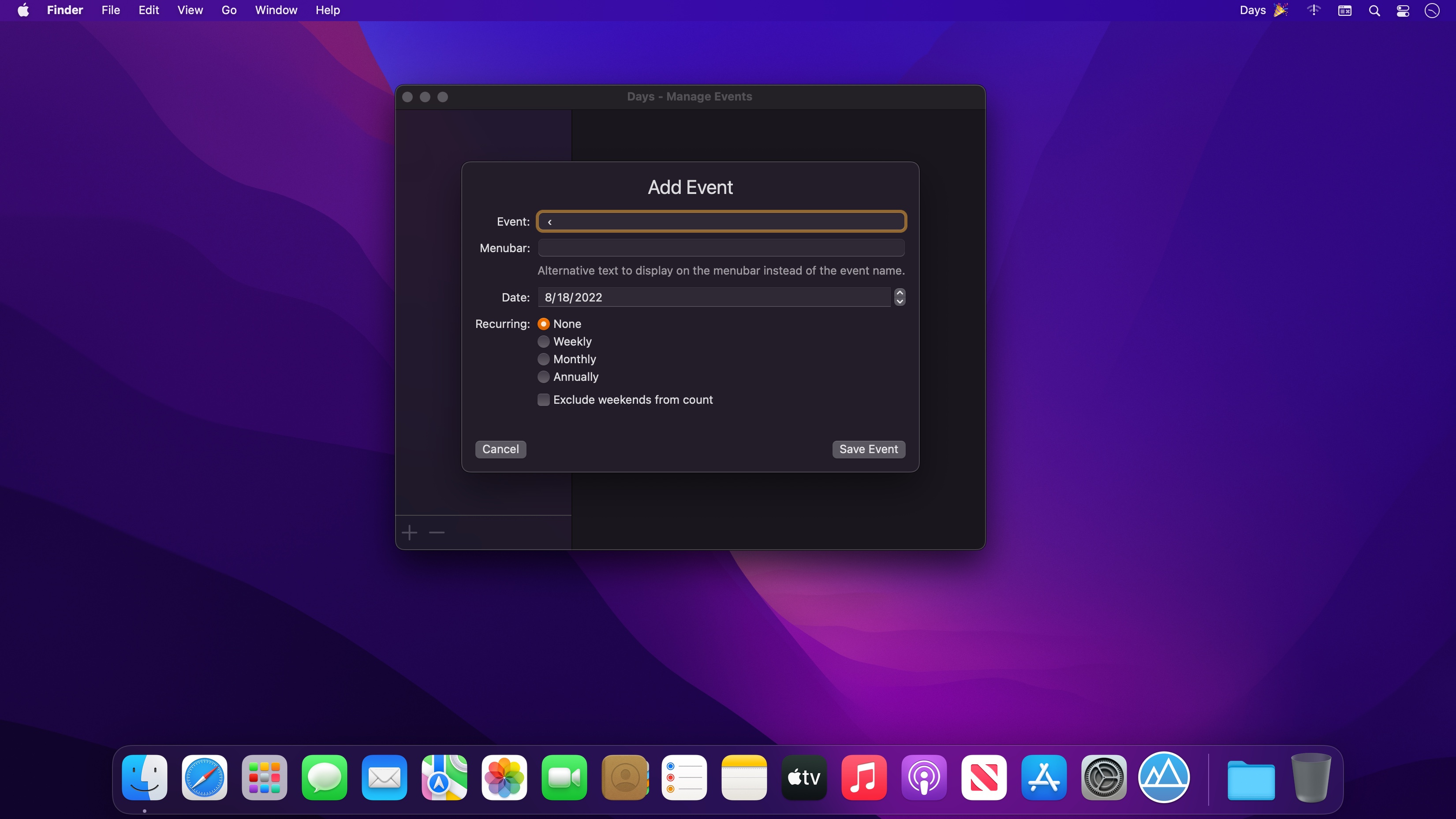This screenshot has width=1456, height=819.
Task: Open Photos from the Dock
Action: coord(504,778)
